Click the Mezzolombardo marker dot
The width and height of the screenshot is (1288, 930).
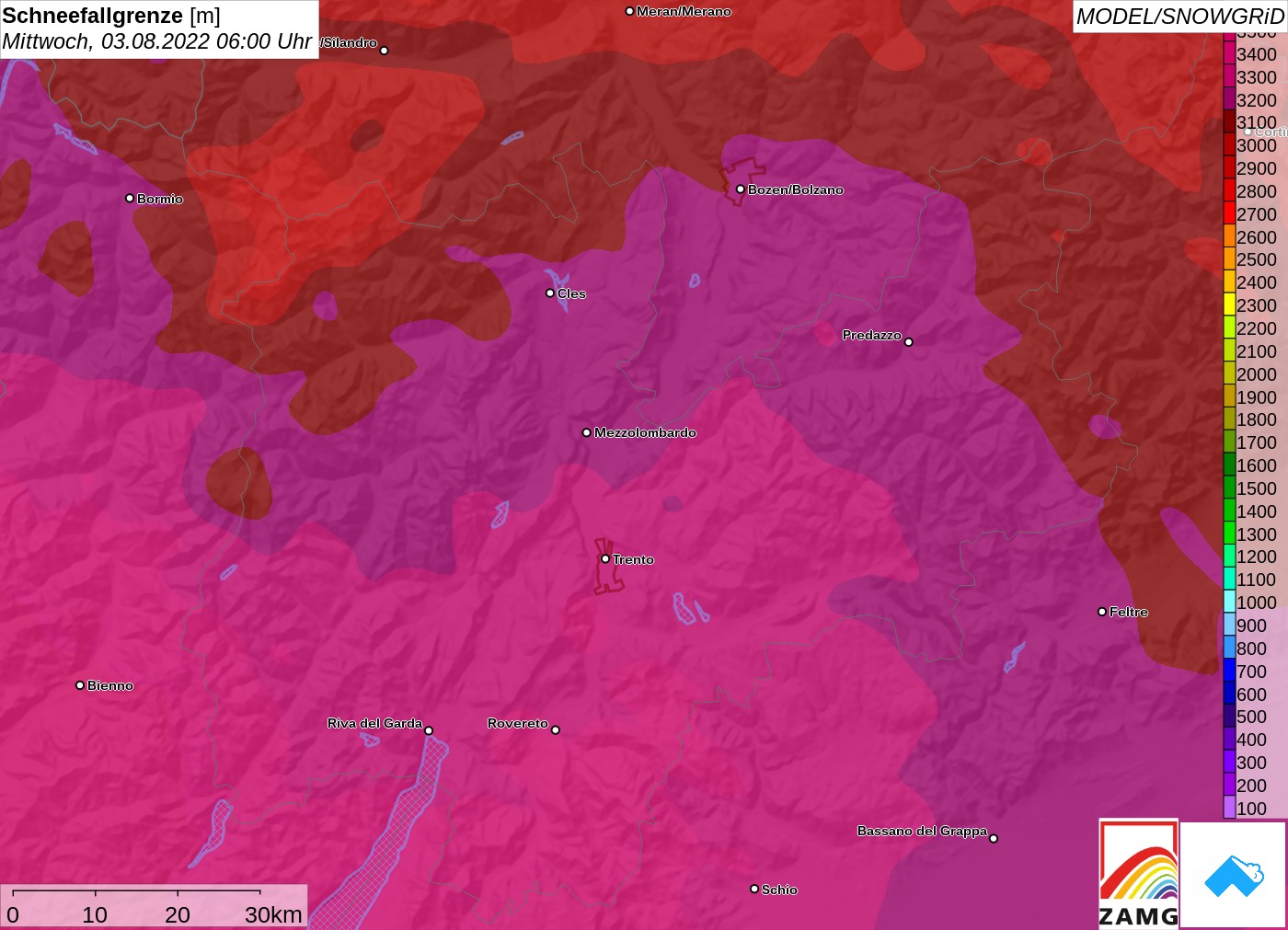587,431
